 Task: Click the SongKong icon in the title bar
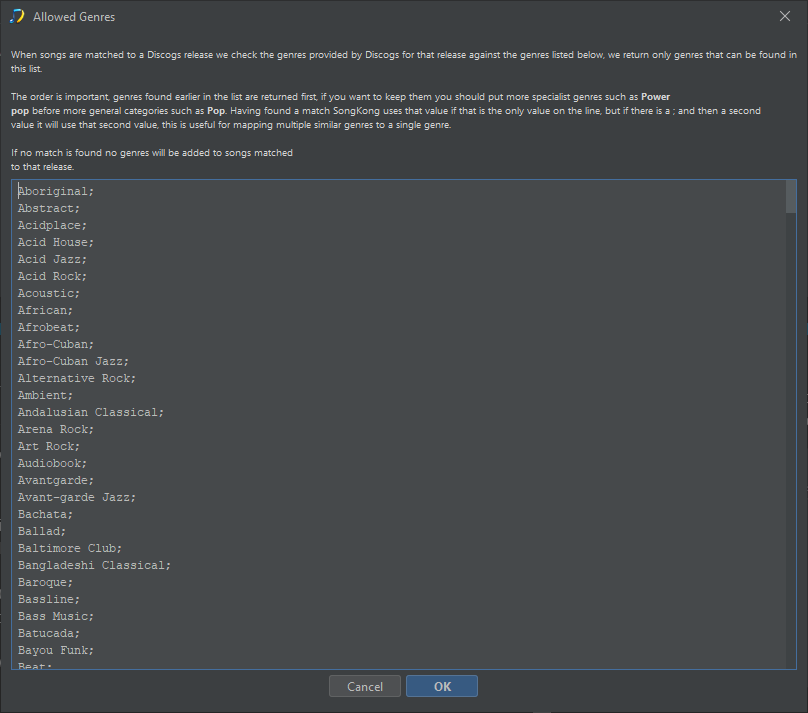tap(16, 17)
